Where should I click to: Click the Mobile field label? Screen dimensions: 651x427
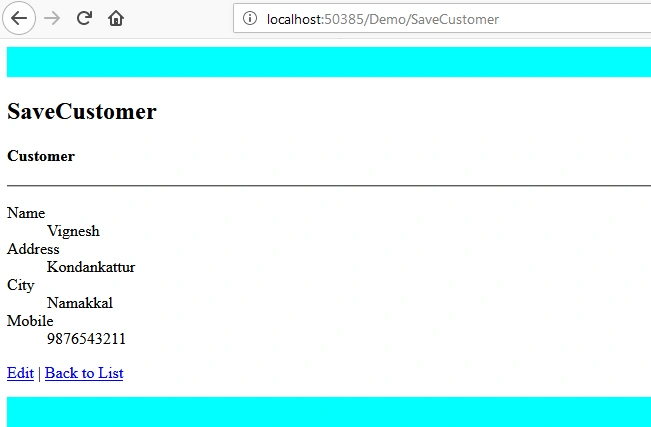pyautogui.click(x=30, y=321)
